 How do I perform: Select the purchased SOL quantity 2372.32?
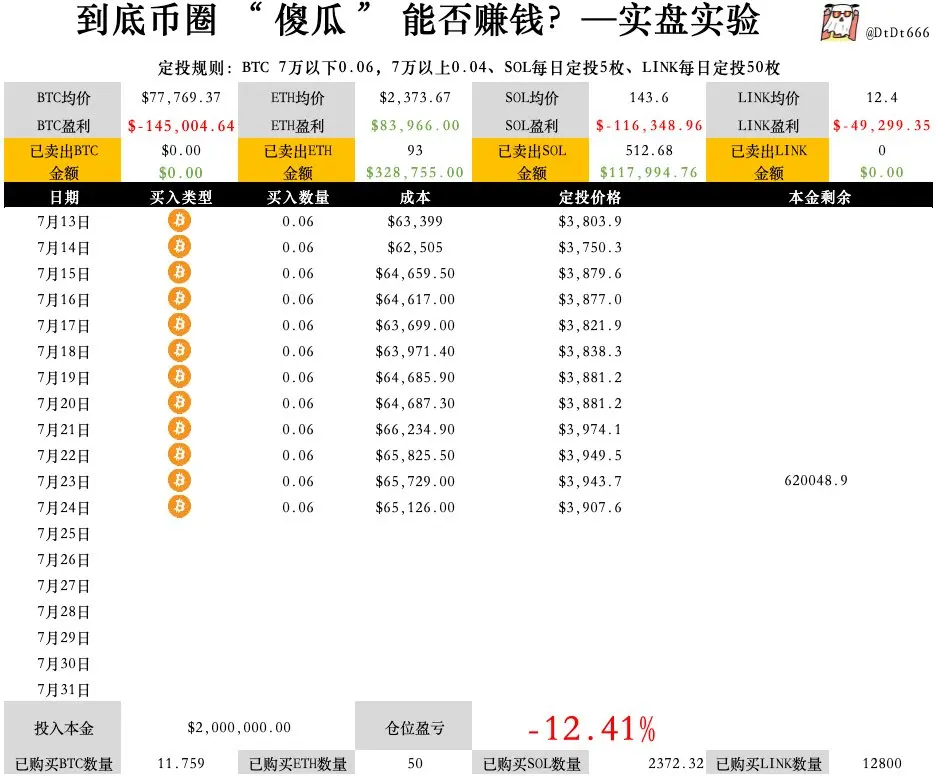pos(676,763)
